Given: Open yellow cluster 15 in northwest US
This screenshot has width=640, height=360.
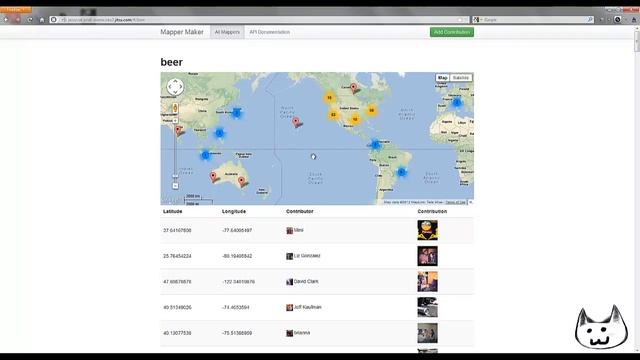Looking at the screenshot, I should click(x=329, y=98).
